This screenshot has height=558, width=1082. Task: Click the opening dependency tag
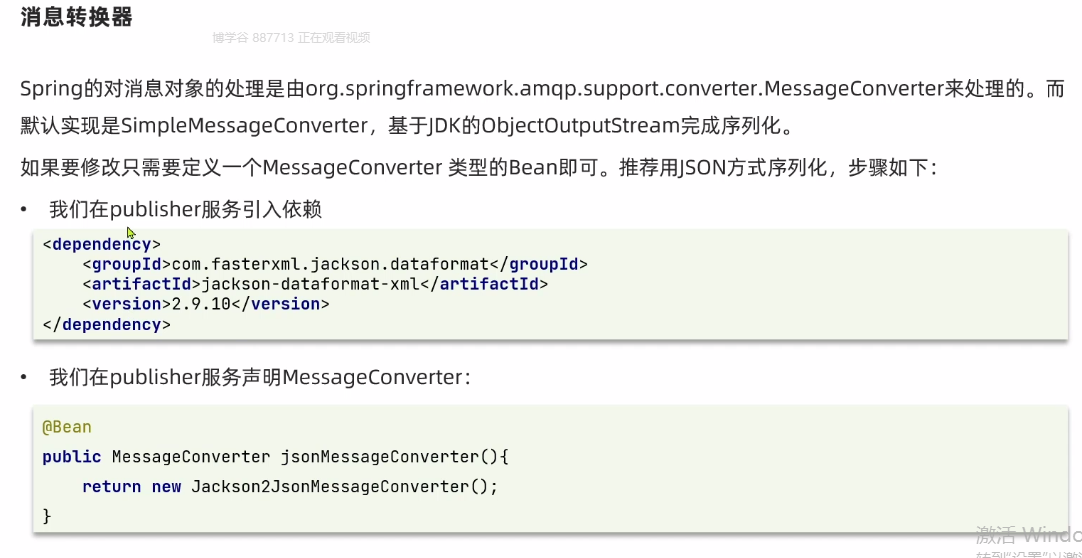pyautogui.click(x=101, y=244)
